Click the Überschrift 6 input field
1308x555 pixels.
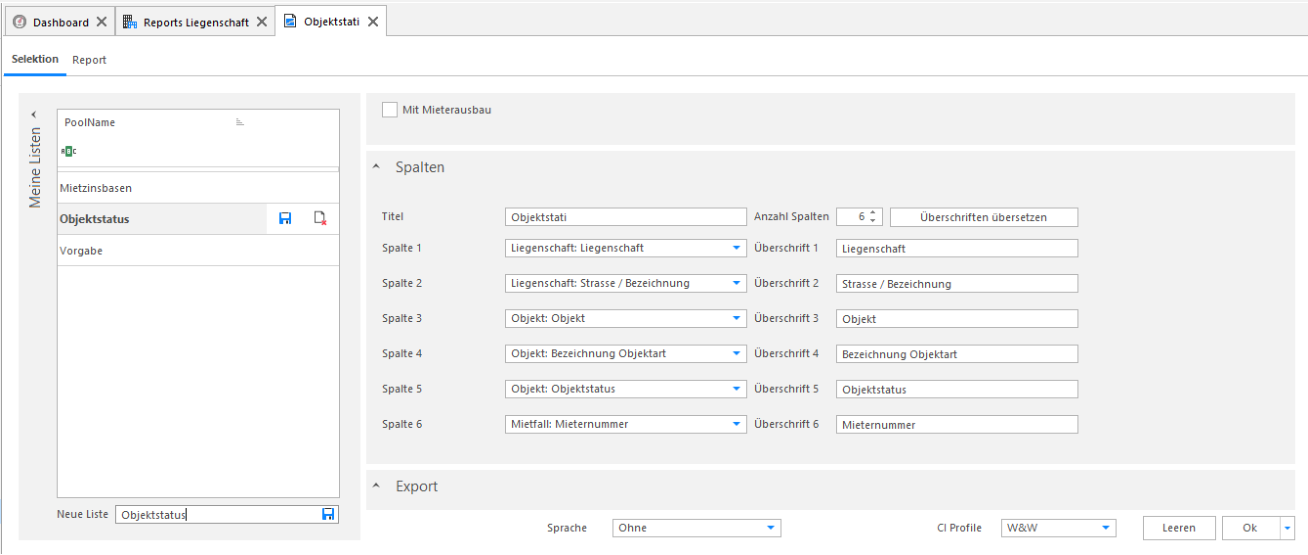[957, 425]
